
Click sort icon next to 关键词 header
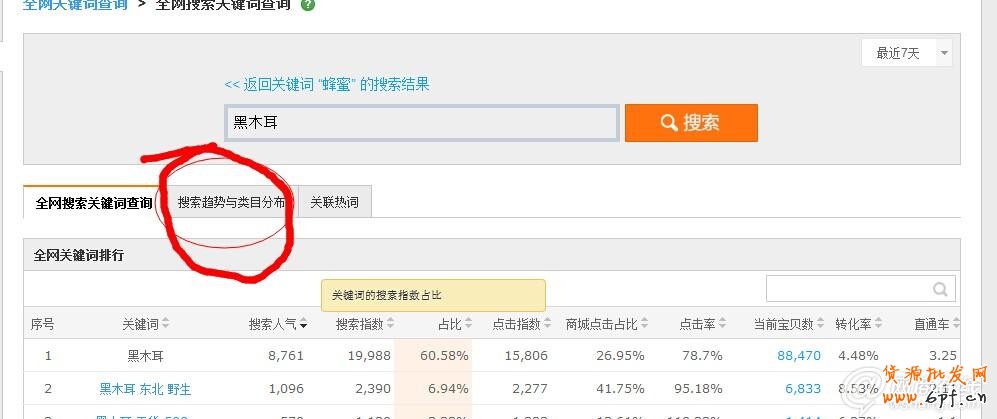(166, 324)
